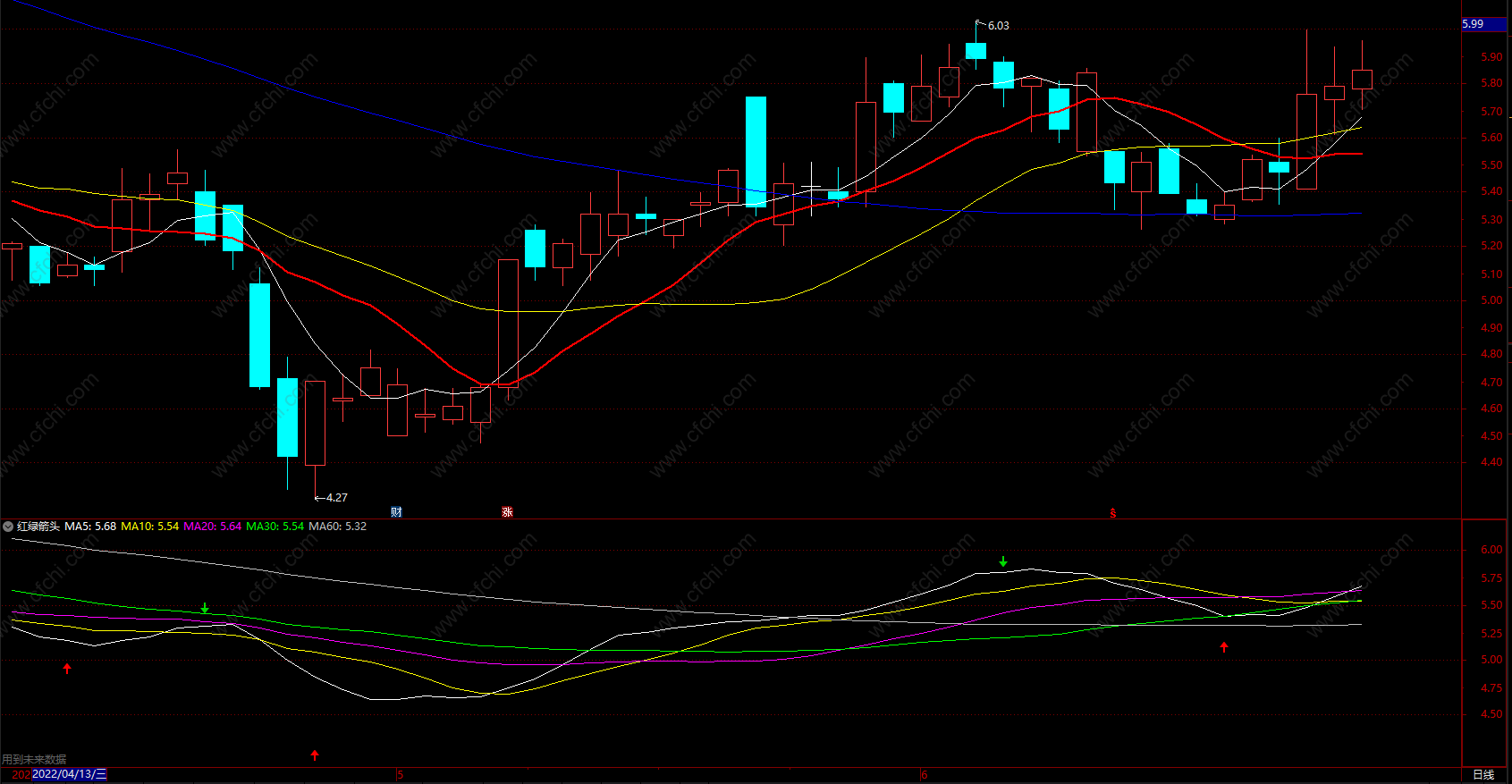
Task: Click the month 6 marker on time axis
Action: click(925, 775)
